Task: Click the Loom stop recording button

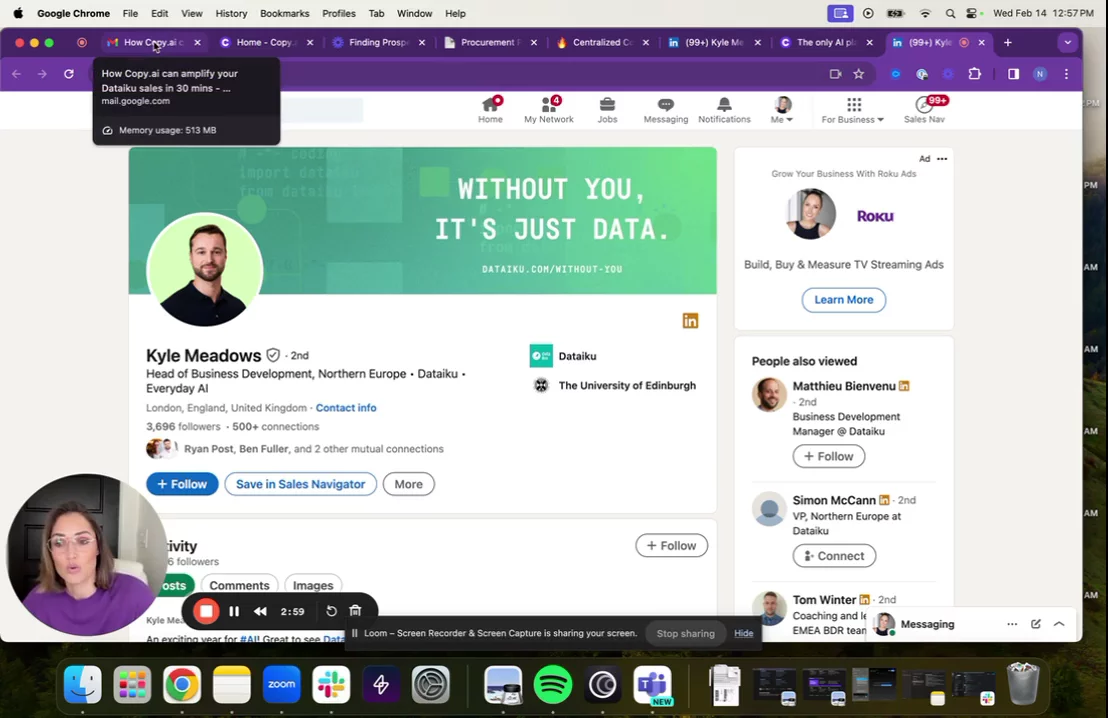Action: [206, 611]
